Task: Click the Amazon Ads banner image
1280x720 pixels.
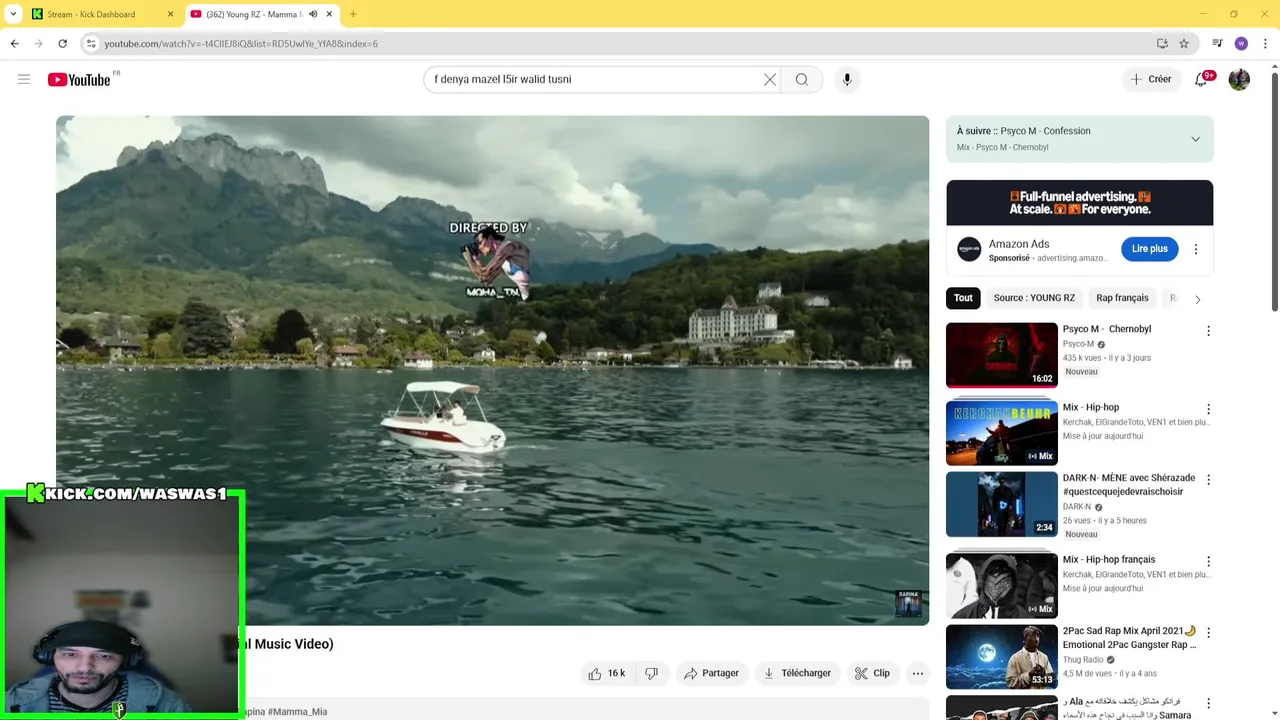Action: 1079,203
